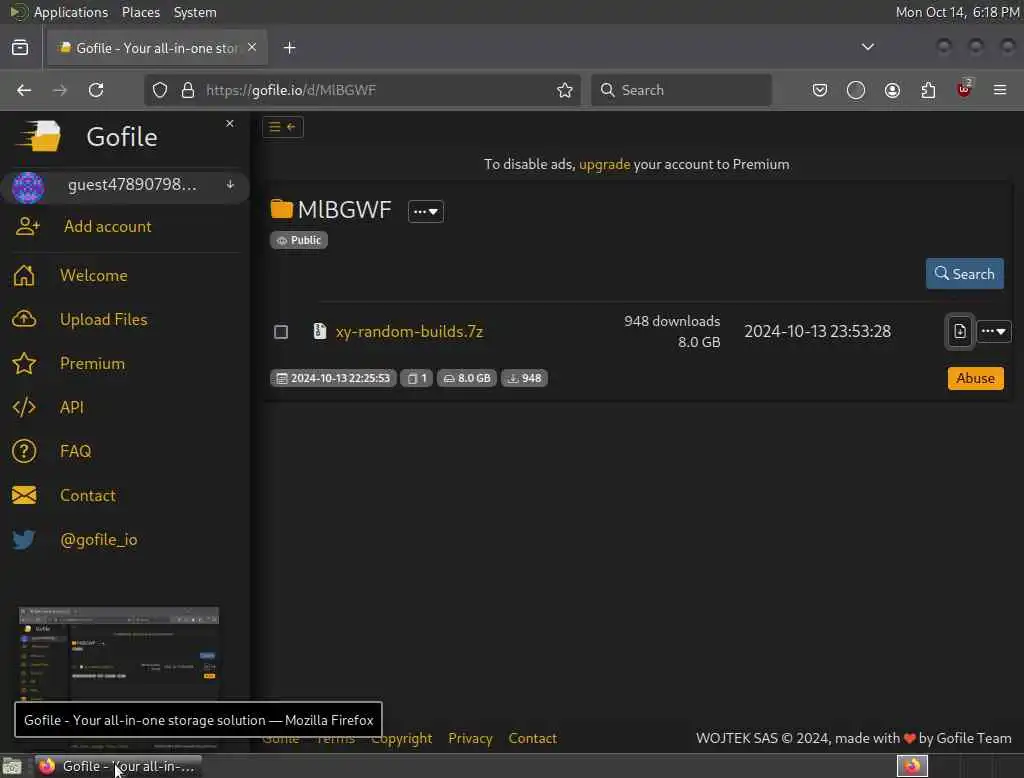Tick the xy-random-builds.7z checkbox
The image size is (1024, 778).
pyautogui.click(x=281, y=332)
